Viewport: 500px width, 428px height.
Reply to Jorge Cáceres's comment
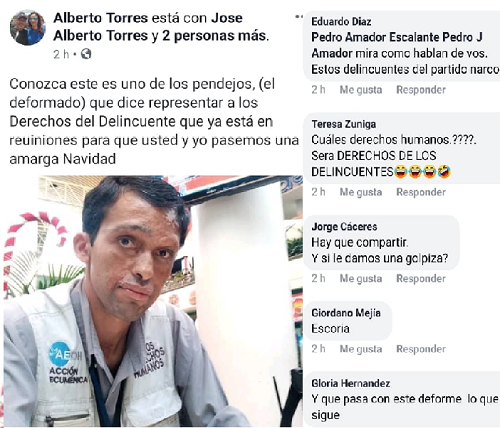pyautogui.click(x=421, y=278)
